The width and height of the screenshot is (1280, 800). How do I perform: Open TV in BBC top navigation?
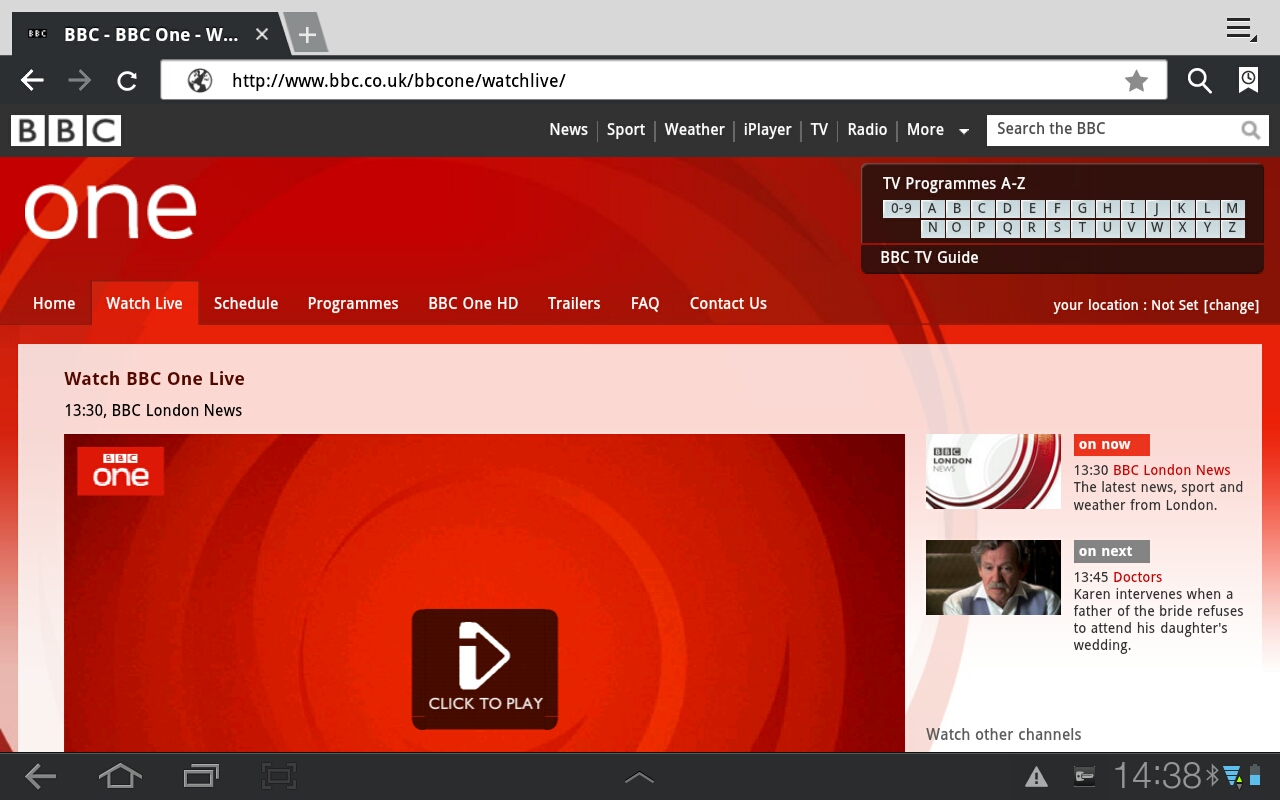[x=819, y=130]
